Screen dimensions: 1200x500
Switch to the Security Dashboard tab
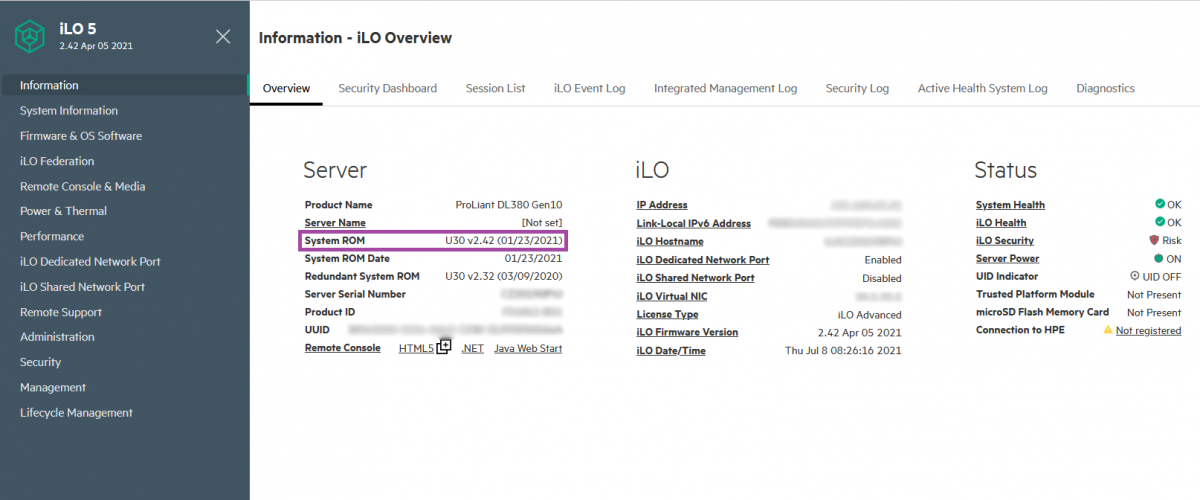387,88
